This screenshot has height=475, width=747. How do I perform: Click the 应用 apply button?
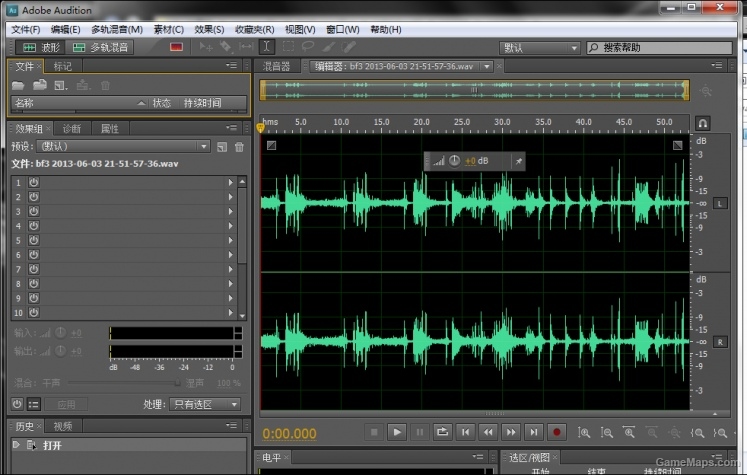66,404
